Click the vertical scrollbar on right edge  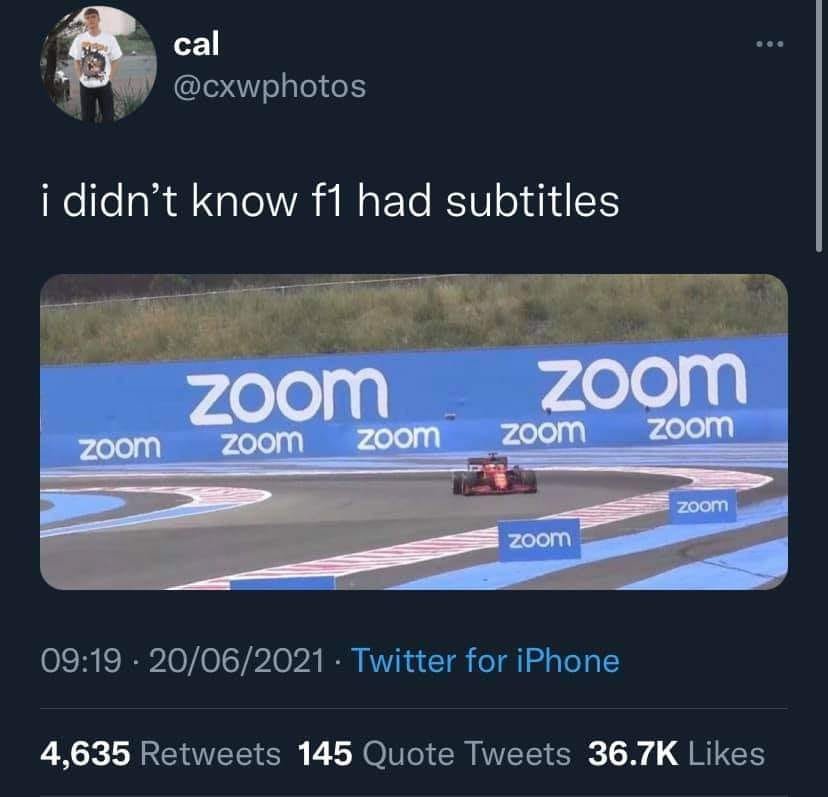tap(819, 127)
